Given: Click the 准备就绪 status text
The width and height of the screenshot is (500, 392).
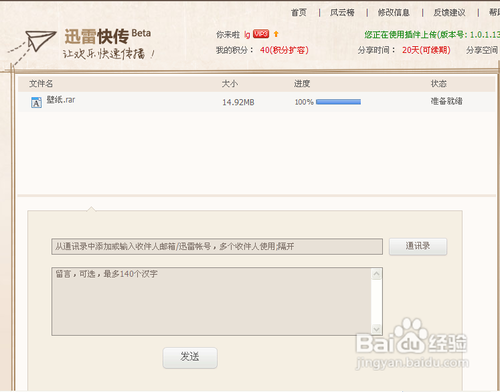Looking at the screenshot, I should pos(447,101).
